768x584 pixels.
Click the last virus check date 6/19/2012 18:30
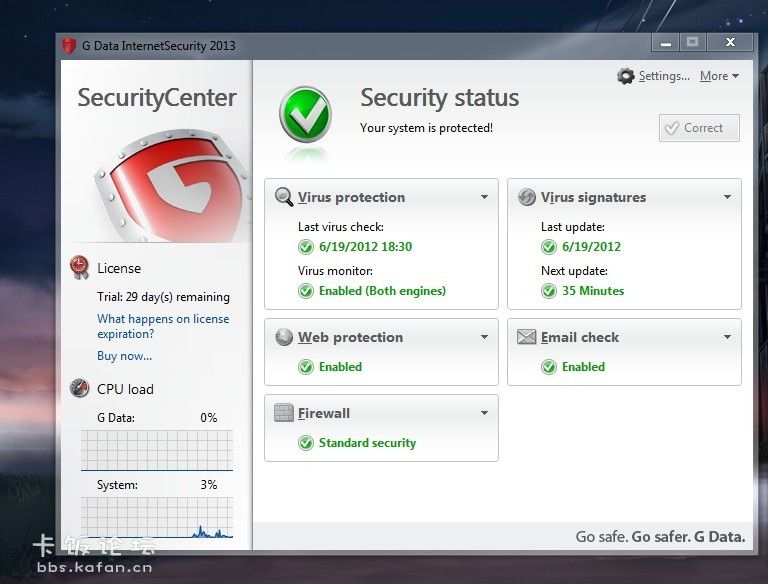(x=365, y=246)
